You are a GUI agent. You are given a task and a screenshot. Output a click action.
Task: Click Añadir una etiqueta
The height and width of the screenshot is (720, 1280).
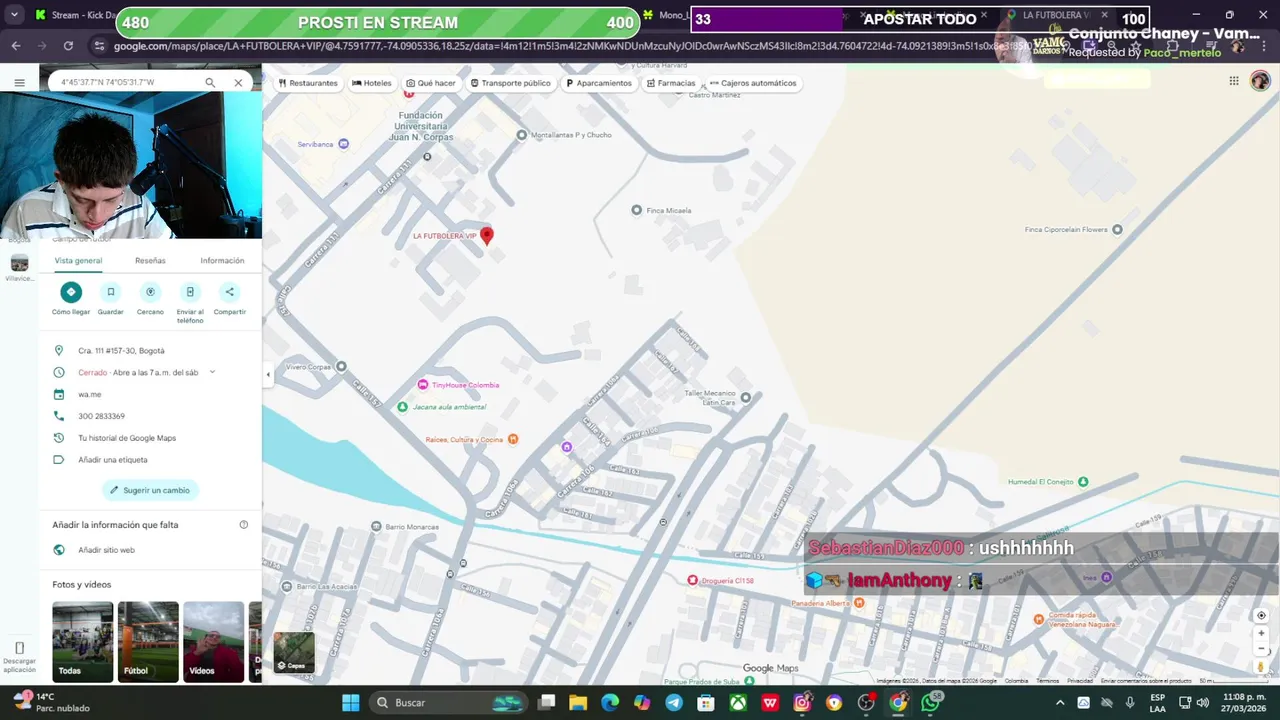click(x=113, y=460)
